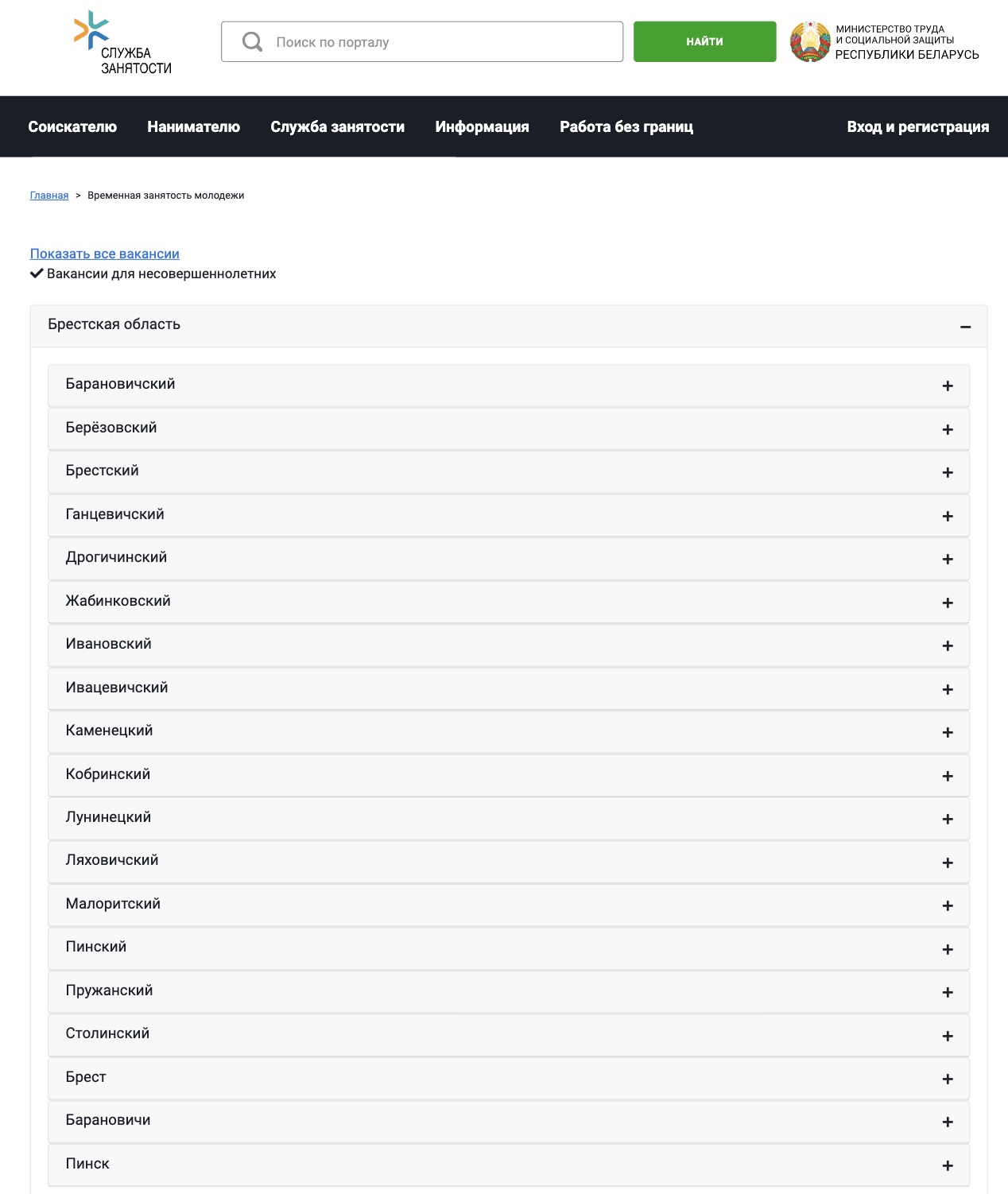
Task: Follow the Показать все вакансии link
Action: (105, 254)
